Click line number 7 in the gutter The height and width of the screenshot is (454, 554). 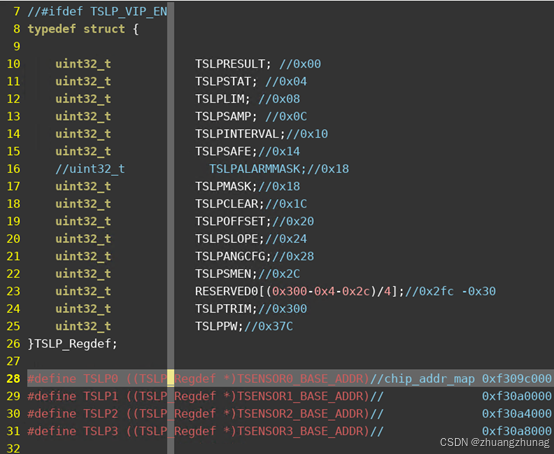16,11
